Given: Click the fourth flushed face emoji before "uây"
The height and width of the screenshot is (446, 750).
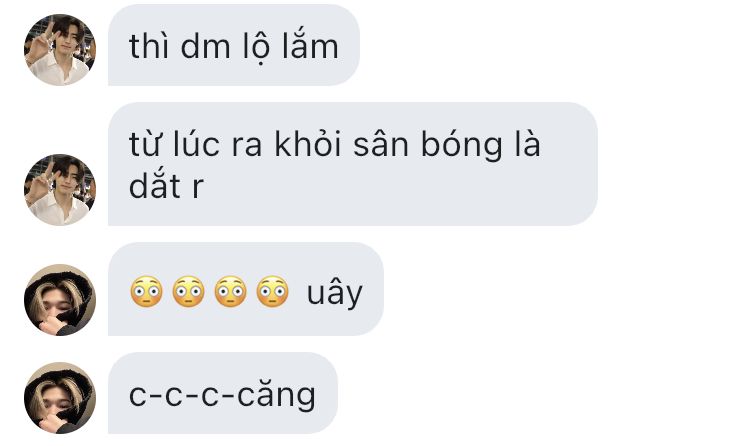Looking at the screenshot, I should click(273, 291).
